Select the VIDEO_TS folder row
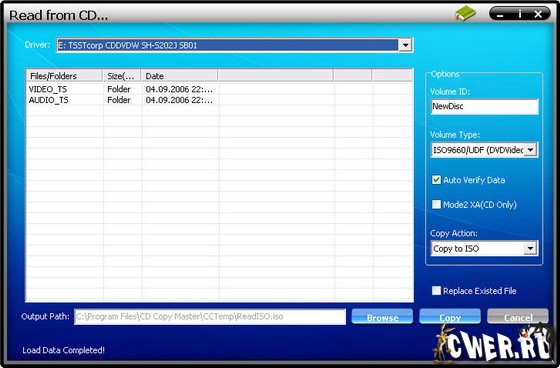The width and height of the screenshot is (560, 368). pos(220,89)
